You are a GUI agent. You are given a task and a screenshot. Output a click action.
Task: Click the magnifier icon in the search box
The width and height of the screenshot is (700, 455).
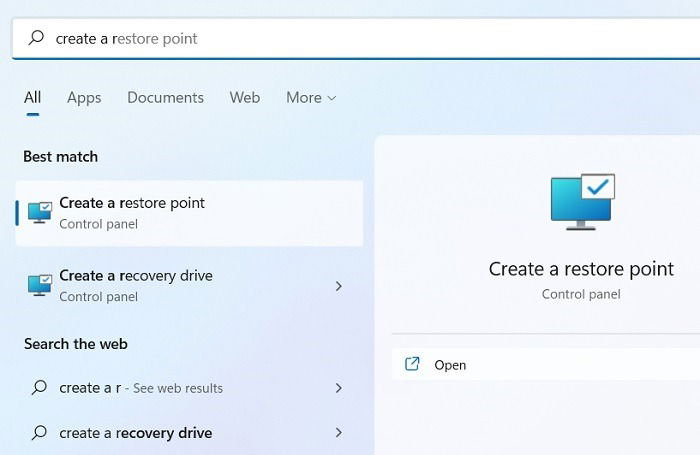pos(36,38)
